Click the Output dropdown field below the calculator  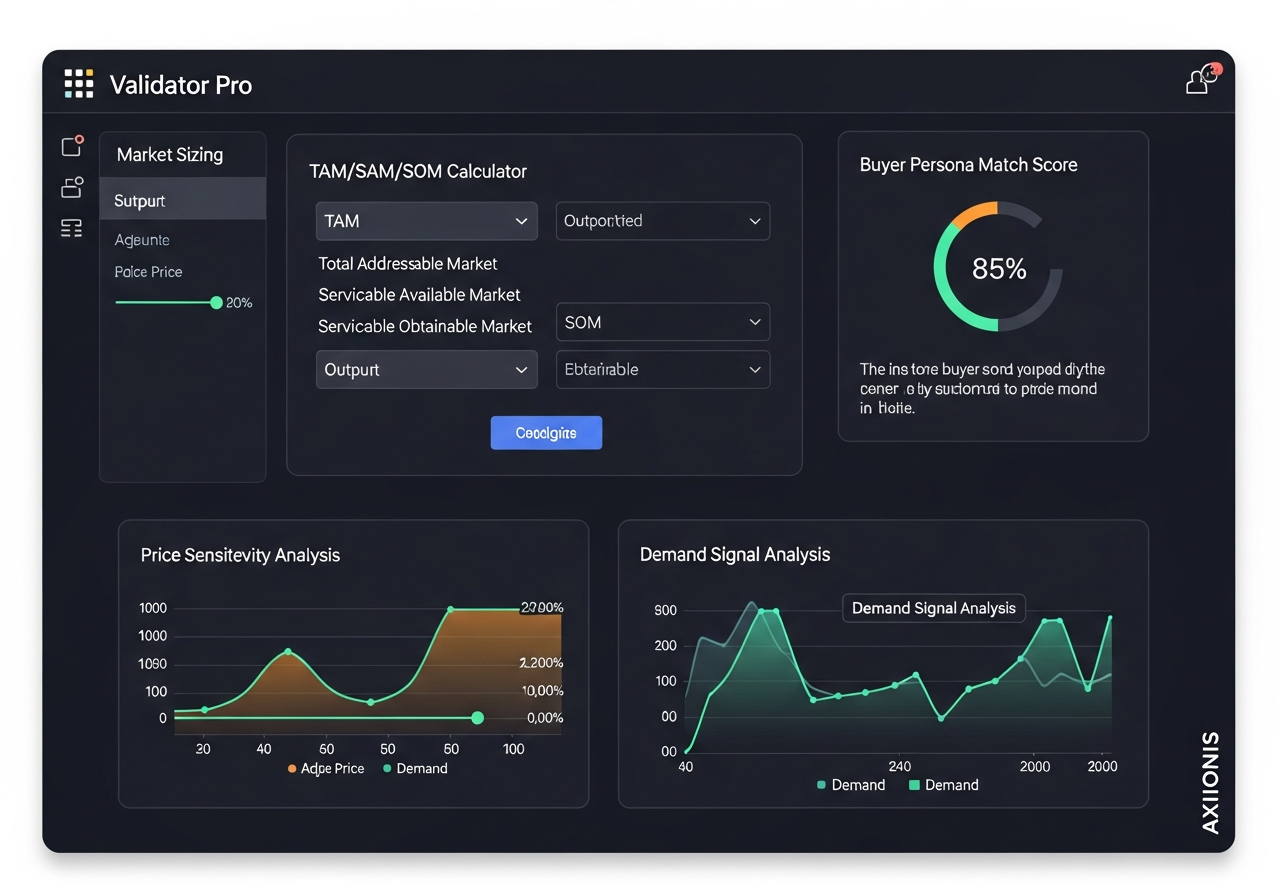pyautogui.click(x=426, y=369)
